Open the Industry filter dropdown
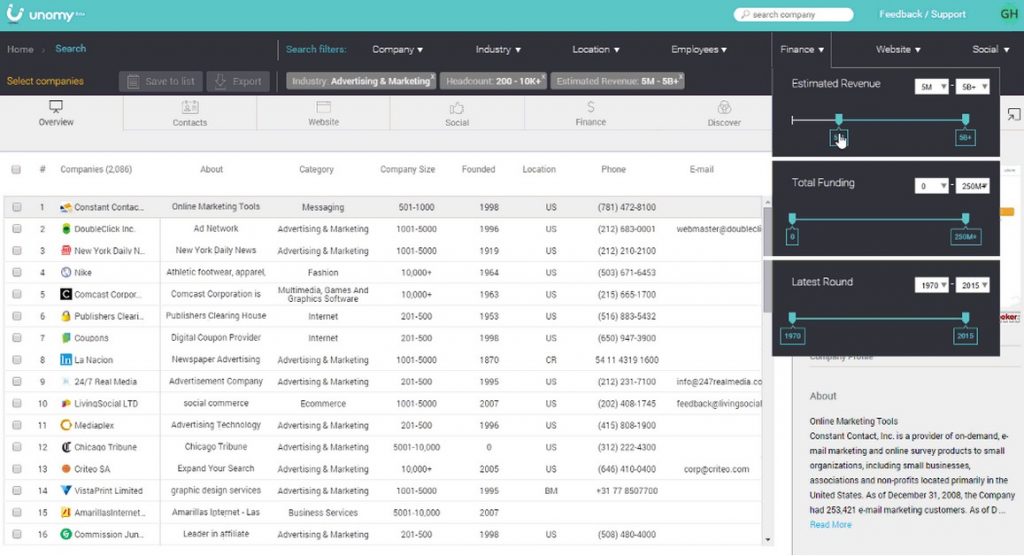The image size is (1024, 556). (498, 50)
